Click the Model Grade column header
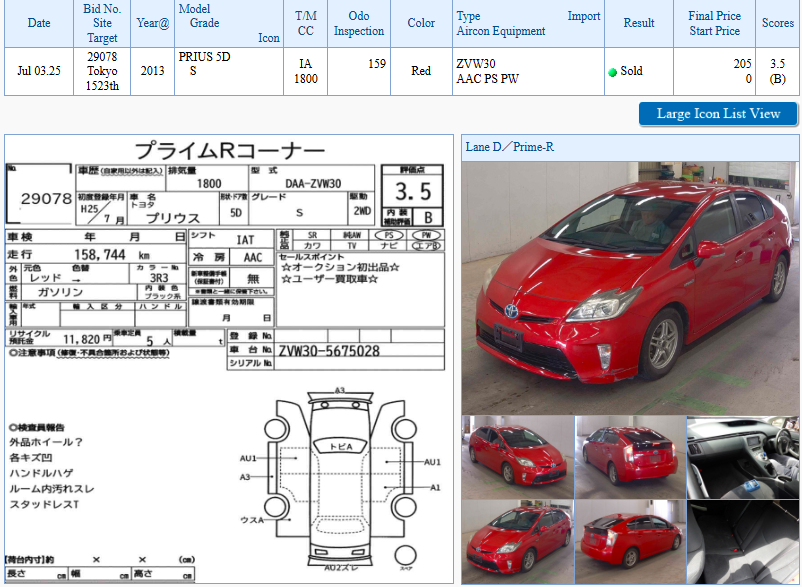802x587 pixels. [x=229, y=23]
